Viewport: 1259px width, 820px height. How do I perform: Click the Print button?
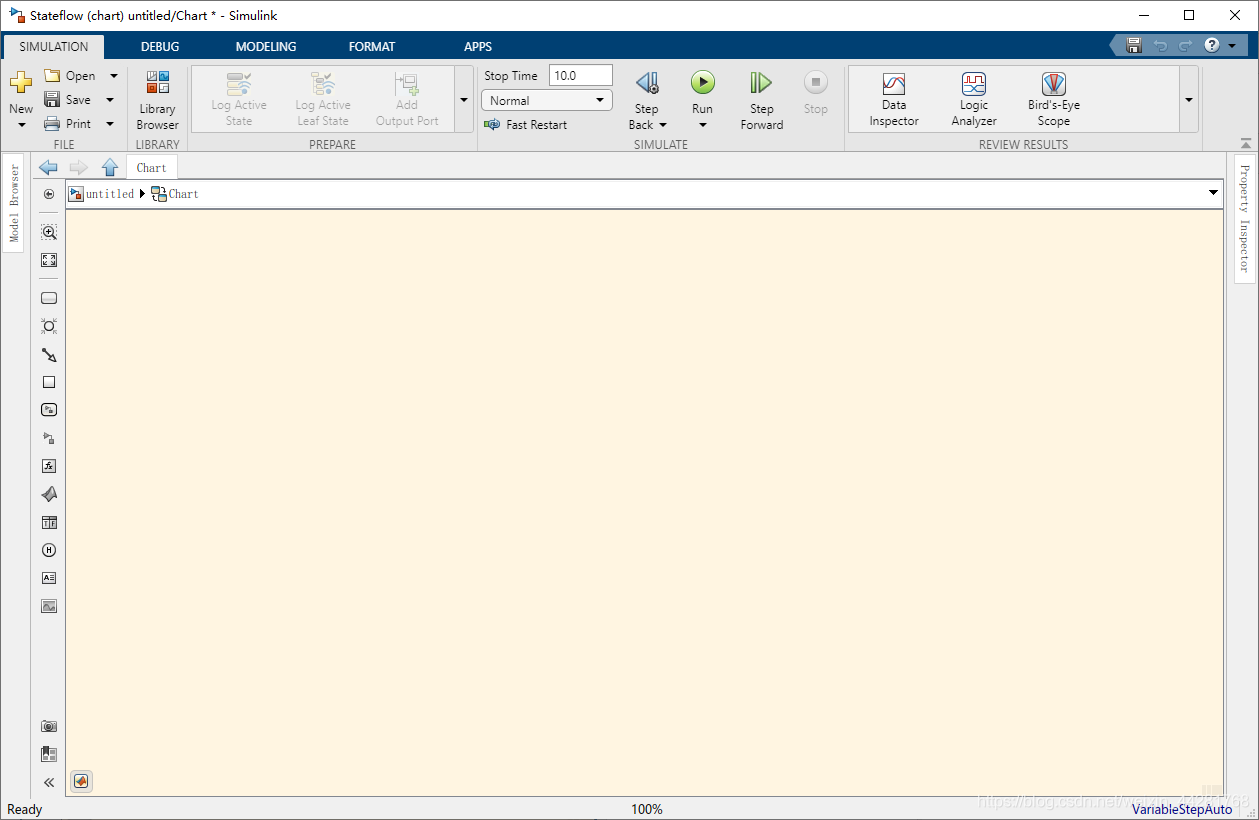click(x=68, y=124)
